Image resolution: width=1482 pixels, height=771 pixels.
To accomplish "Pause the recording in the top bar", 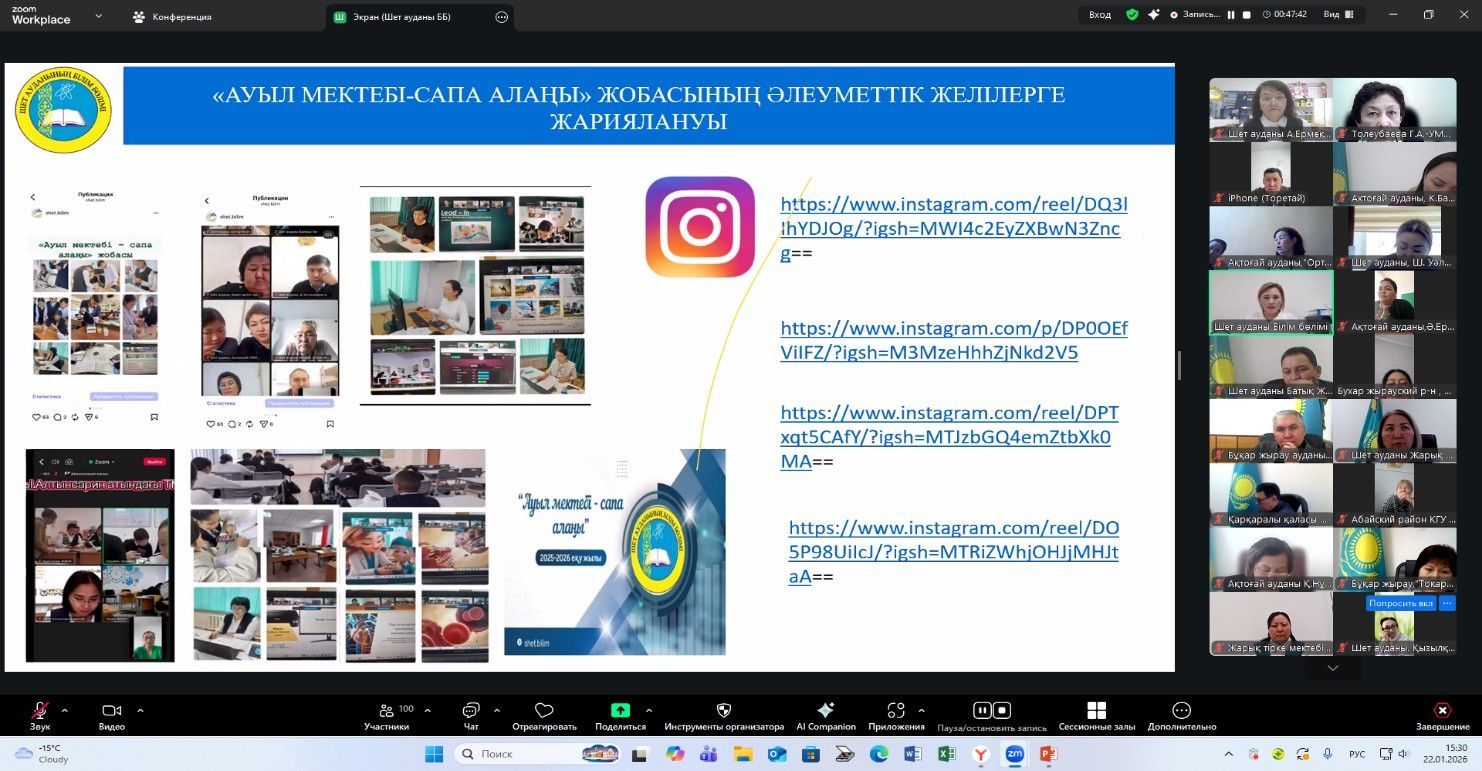I will tap(1231, 15).
